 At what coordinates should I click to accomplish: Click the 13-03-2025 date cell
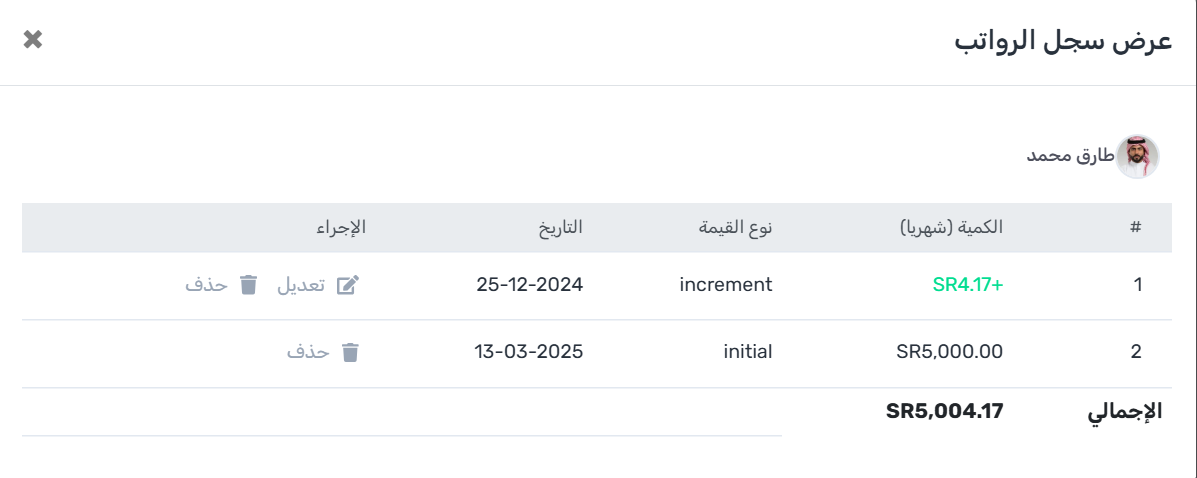pyautogui.click(x=527, y=352)
